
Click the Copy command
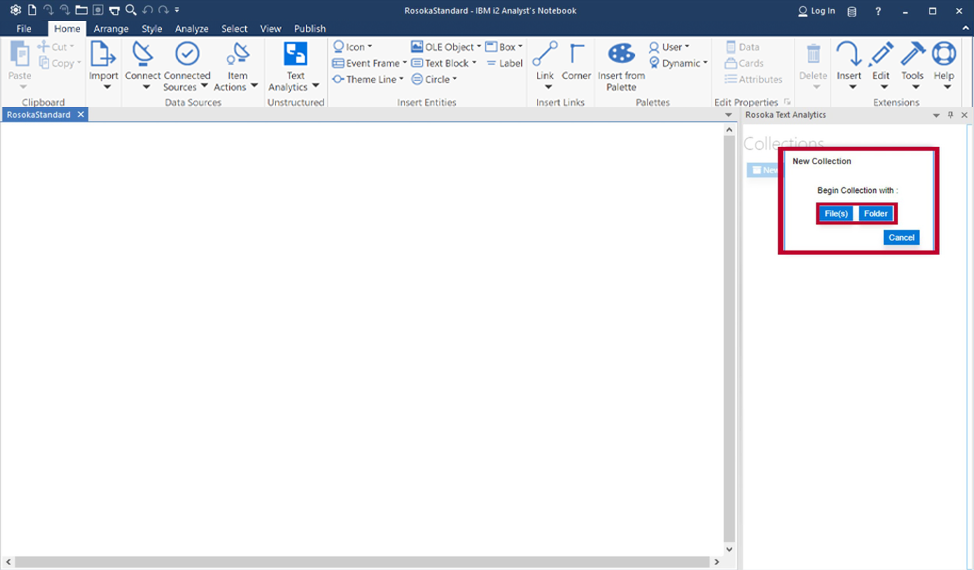(60, 63)
